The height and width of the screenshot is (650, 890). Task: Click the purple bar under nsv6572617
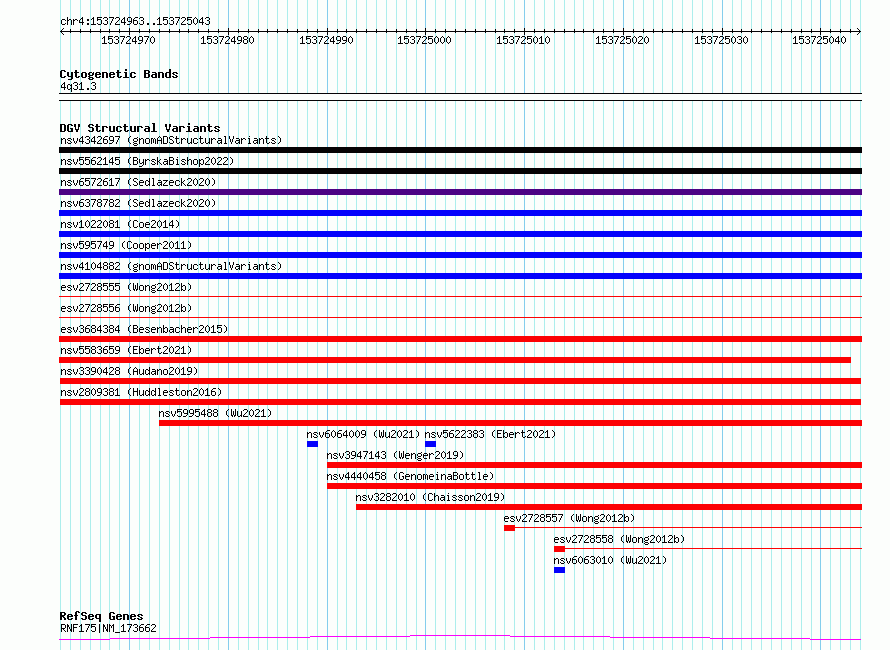[x=460, y=192]
